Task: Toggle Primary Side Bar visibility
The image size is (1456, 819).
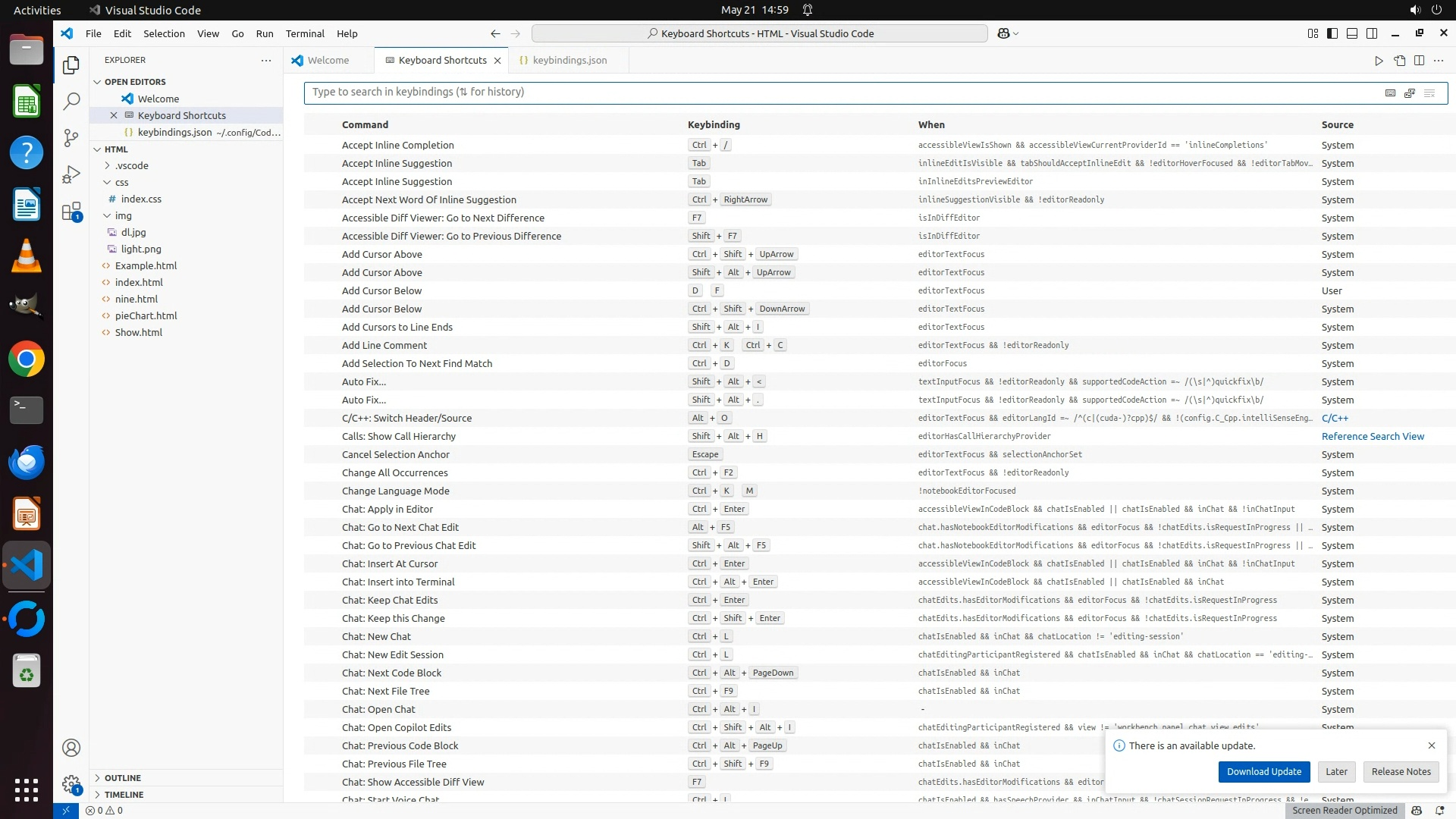Action: point(1332,33)
